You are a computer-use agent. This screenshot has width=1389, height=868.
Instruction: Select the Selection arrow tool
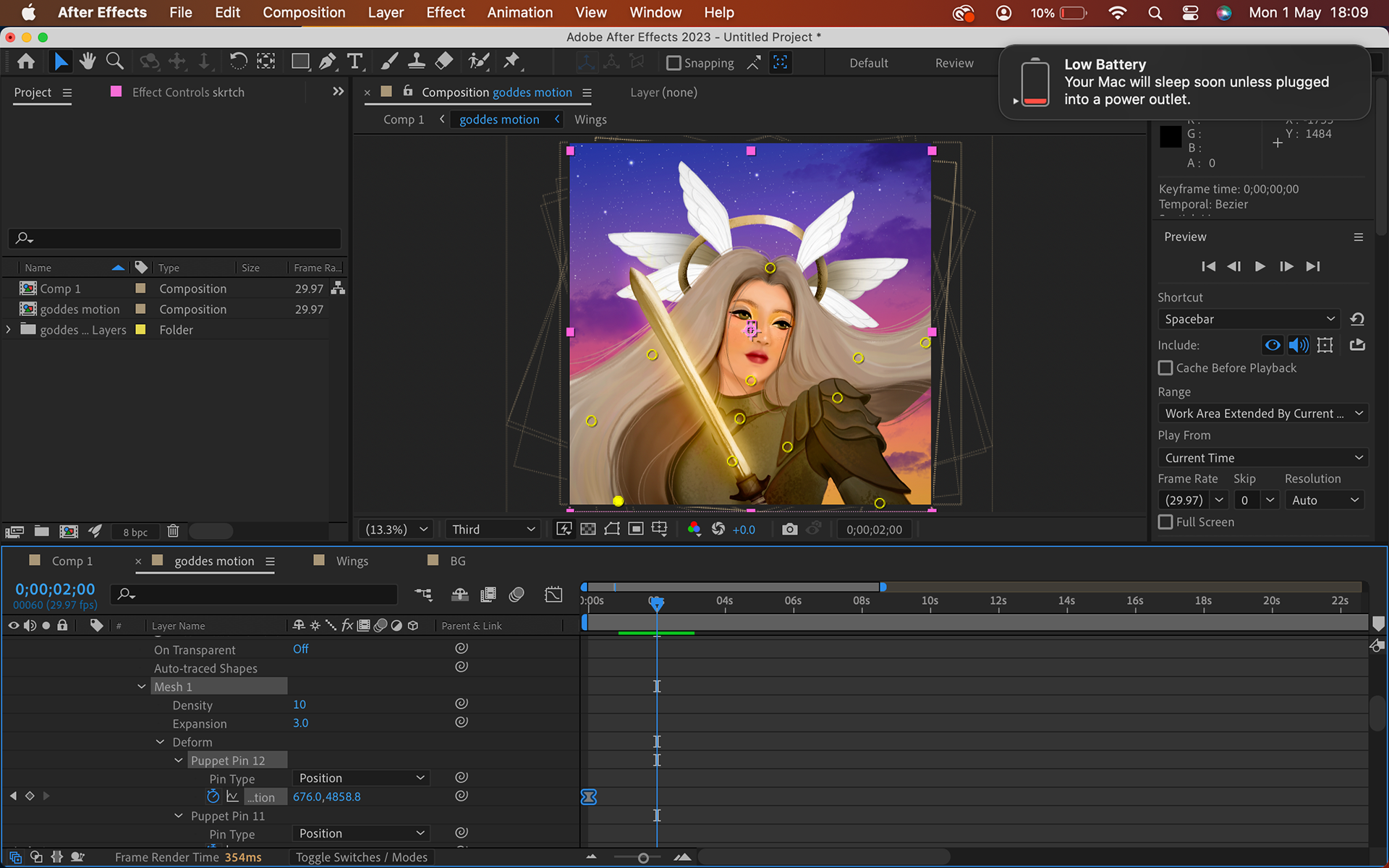pyautogui.click(x=61, y=62)
